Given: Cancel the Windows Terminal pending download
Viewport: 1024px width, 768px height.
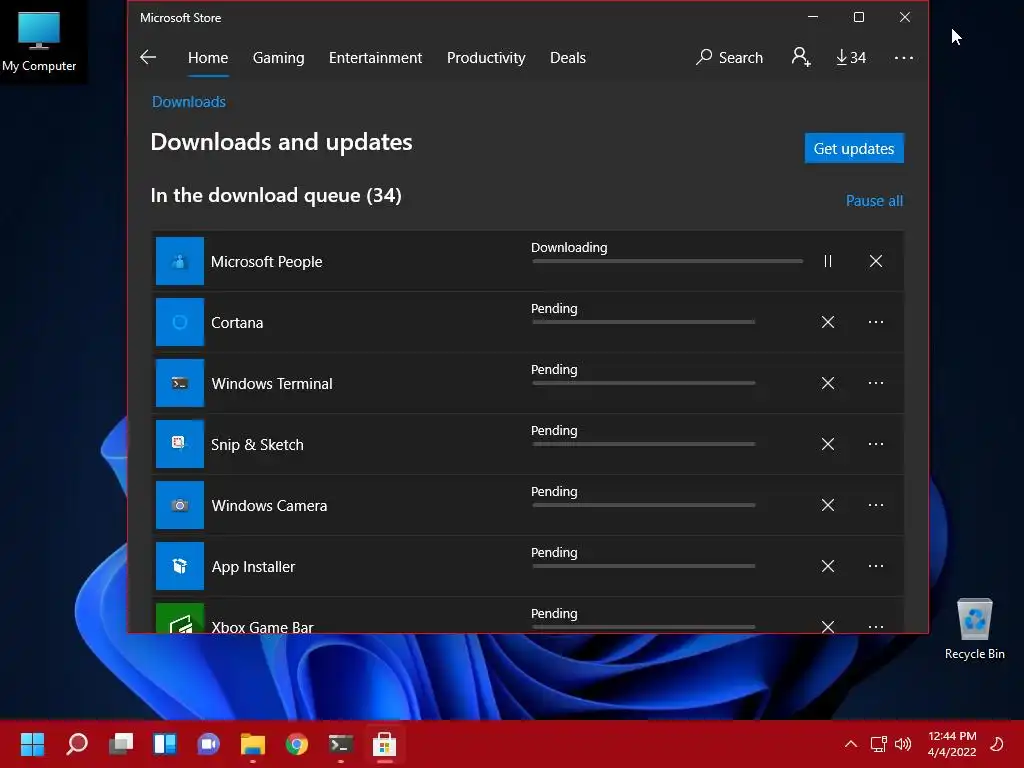Looking at the screenshot, I should pyautogui.click(x=827, y=383).
